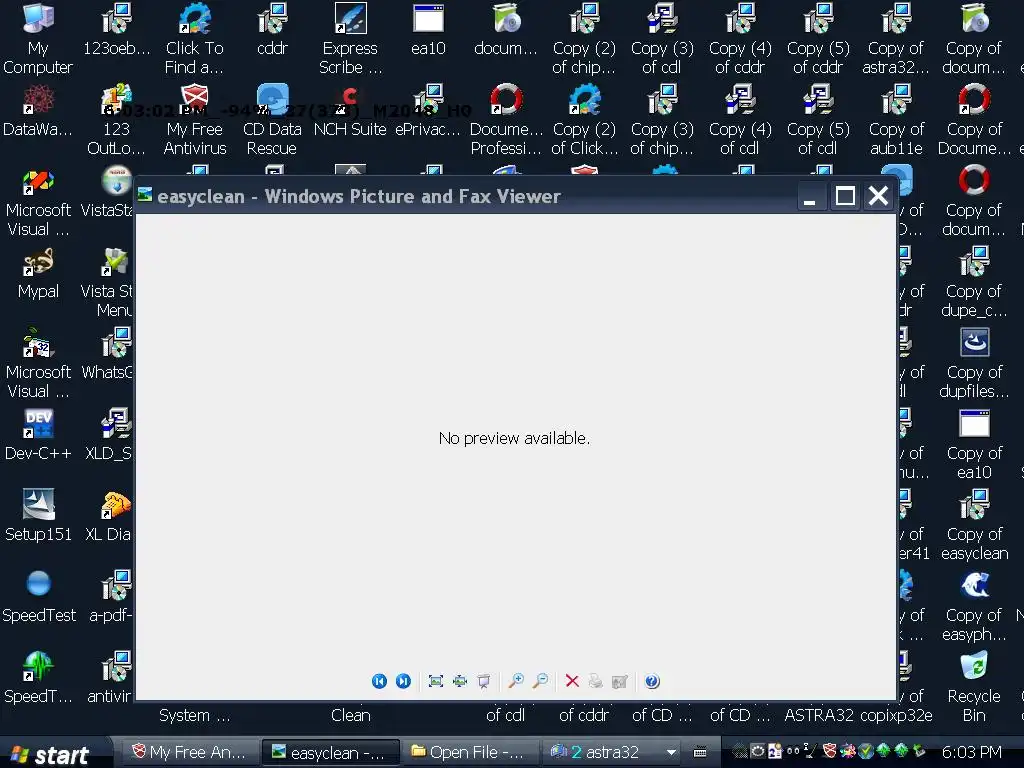1024x768 pixels.
Task: Open Copy of easyph... desktop icon
Action: tap(974, 606)
